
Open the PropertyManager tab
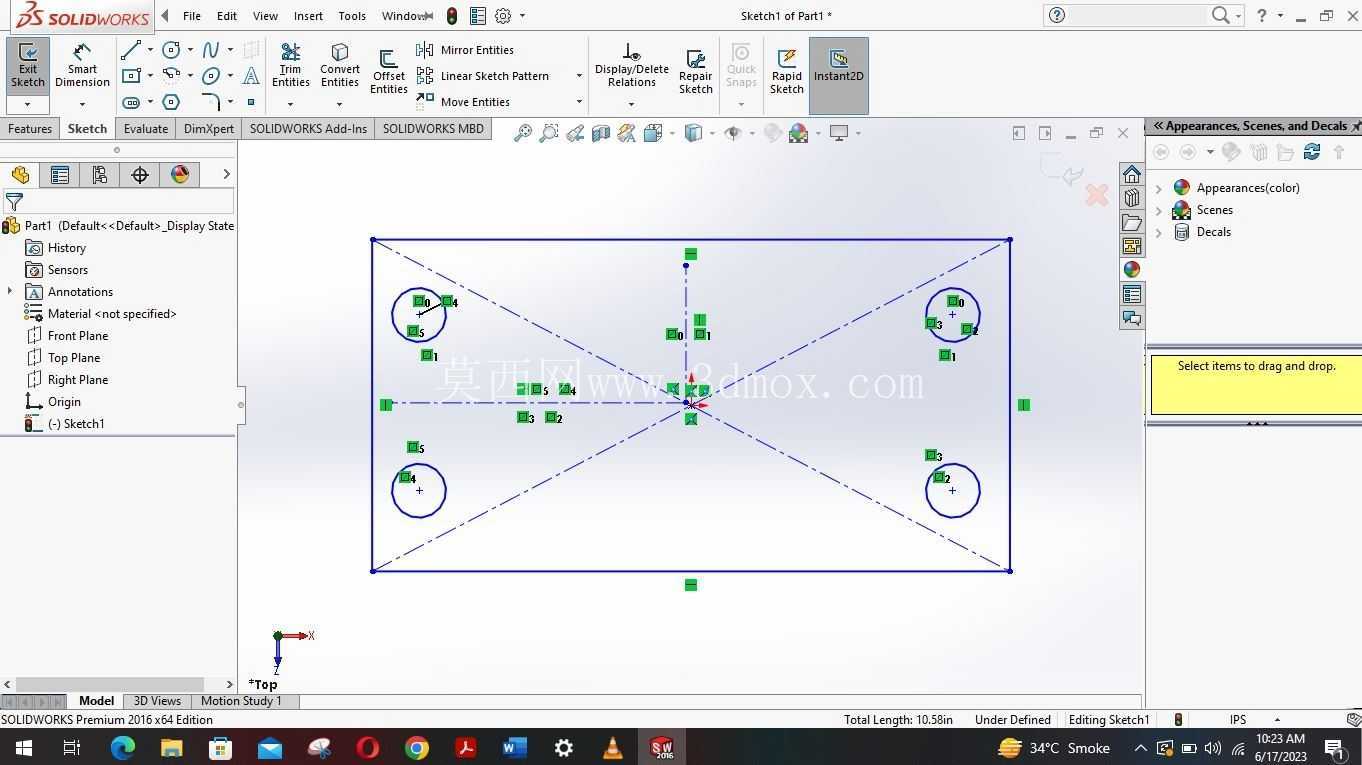pos(60,175)
